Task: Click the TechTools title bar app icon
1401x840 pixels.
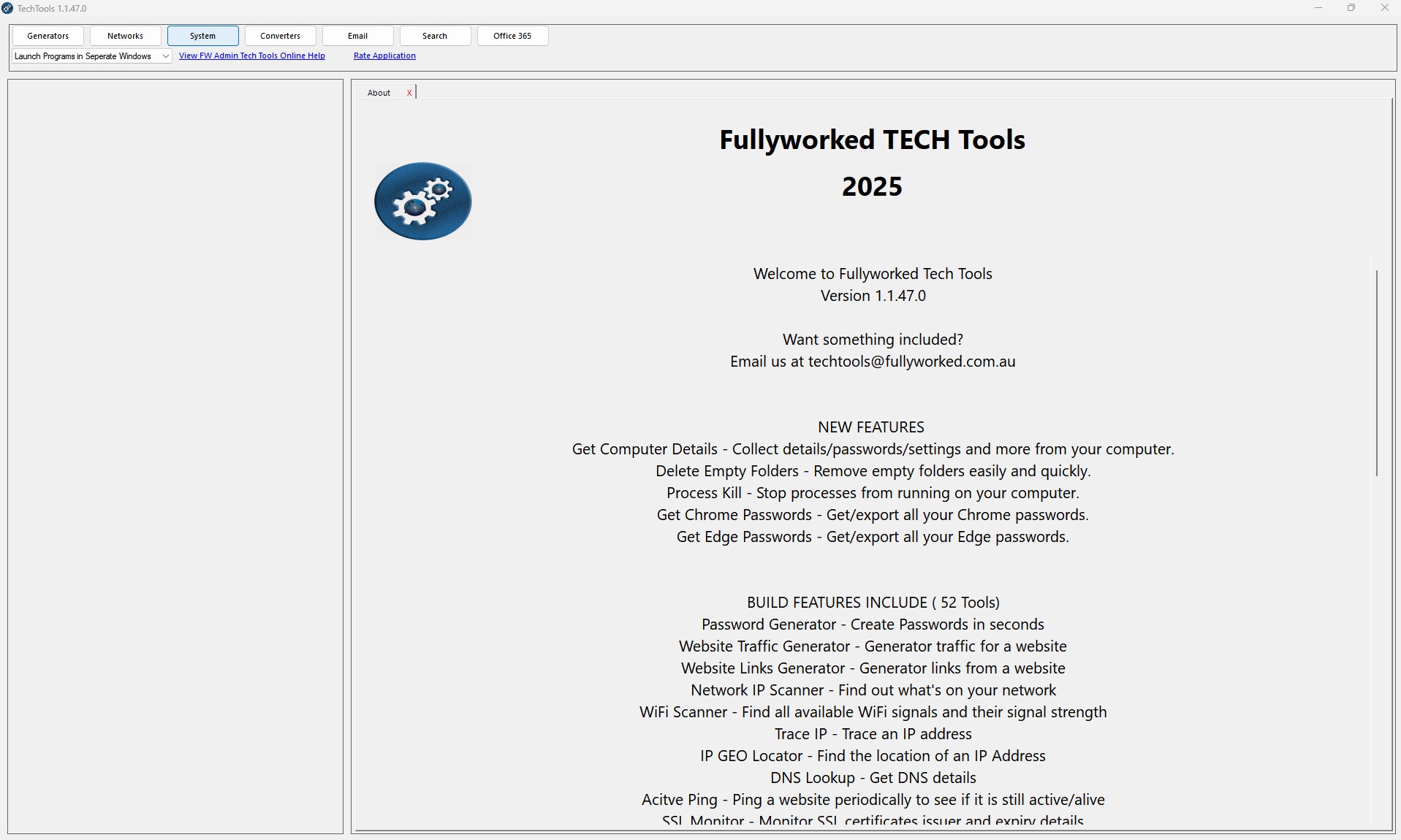Action: [7, 8]
